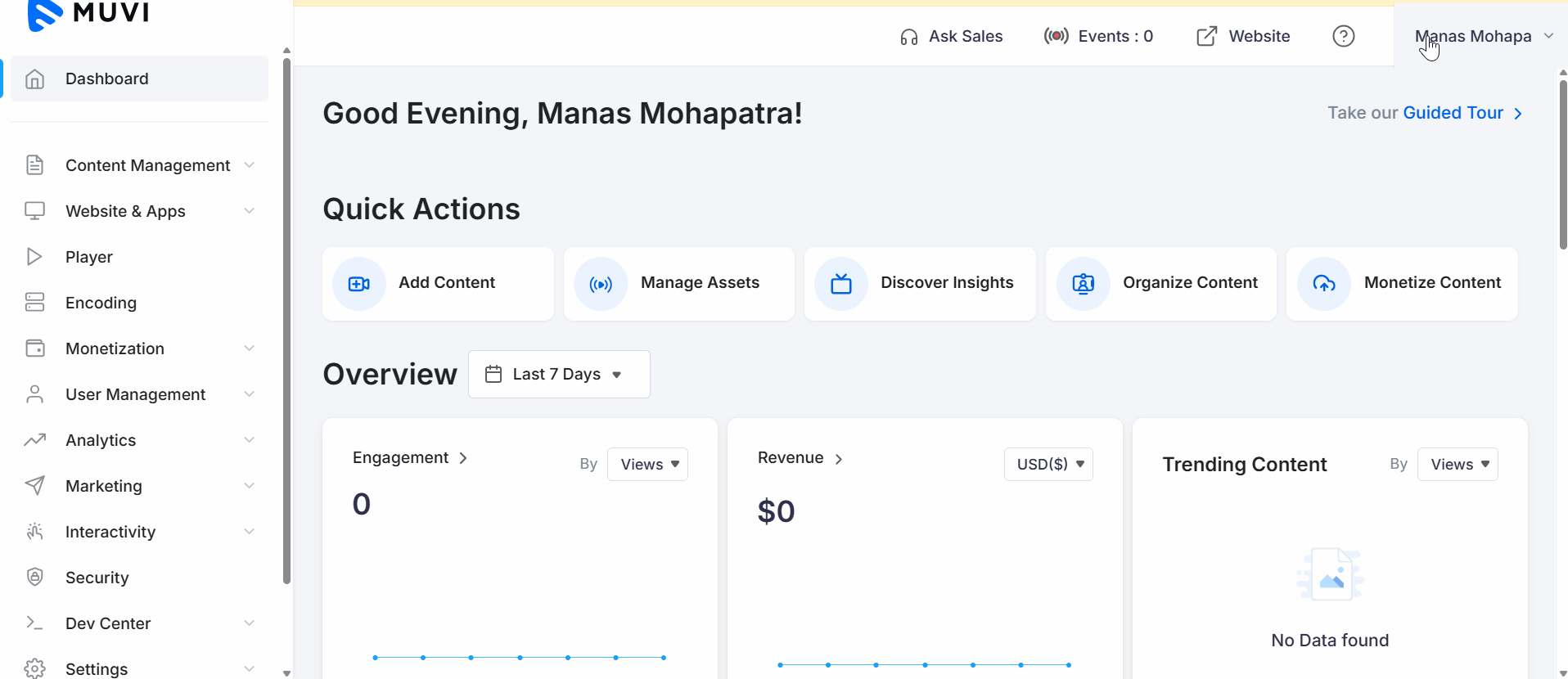This screenshot has width=1568, height=679.
Task: Click the Organize Content icon
Action: [1084, 284]
